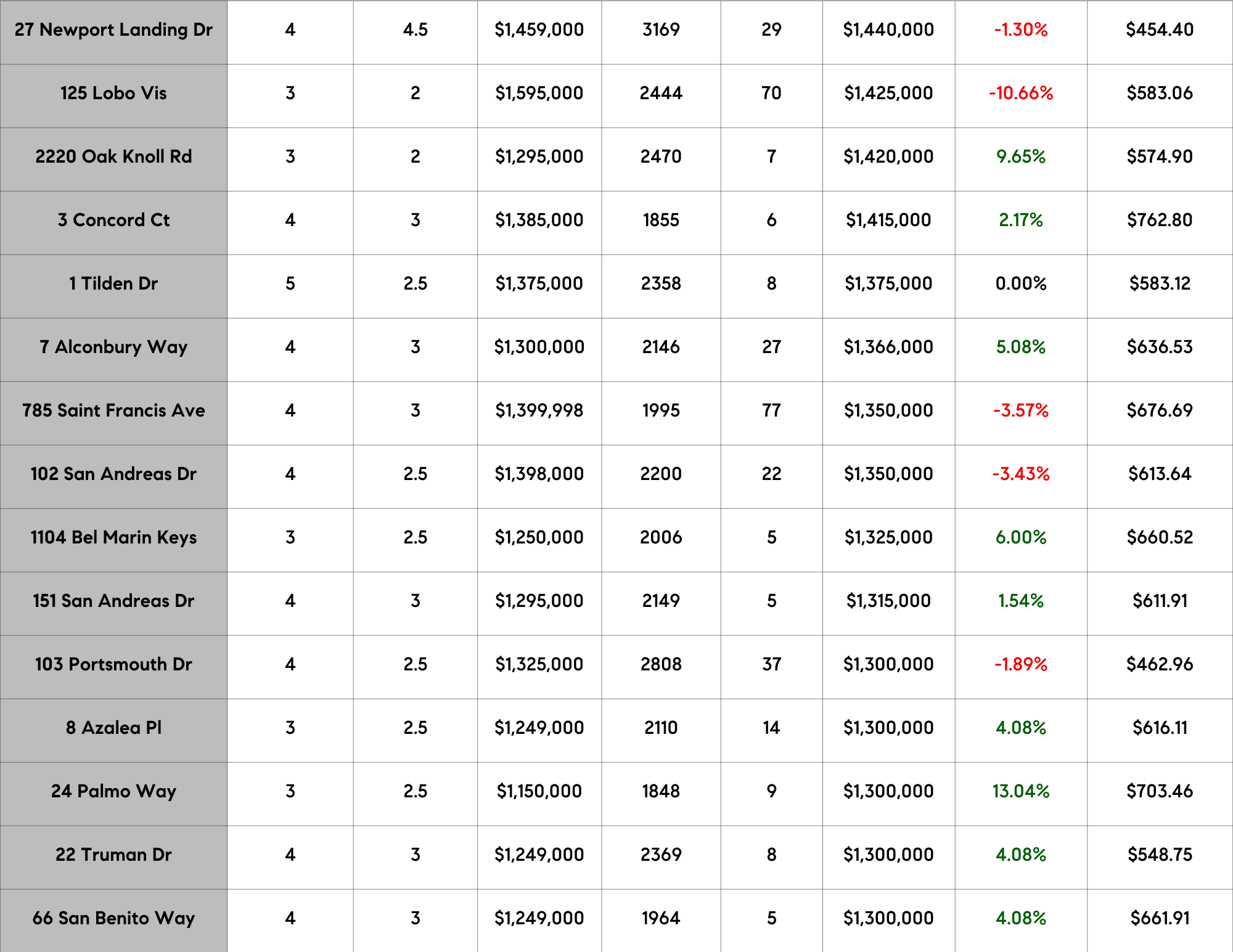
Task: Click the 27 Newport Landing Dr address cell
Action: tap(113, 30)
